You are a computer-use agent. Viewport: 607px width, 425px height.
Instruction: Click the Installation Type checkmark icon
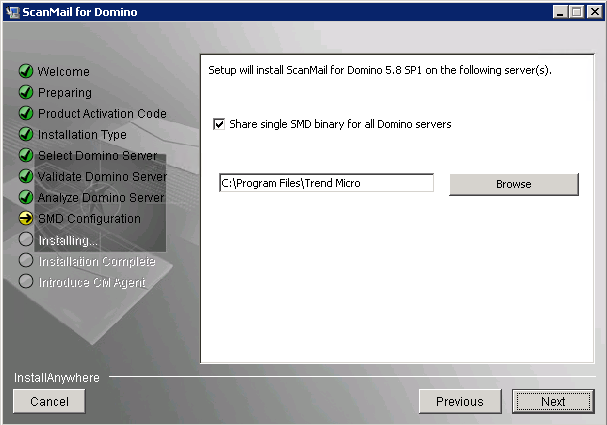[x=26, y=135]
